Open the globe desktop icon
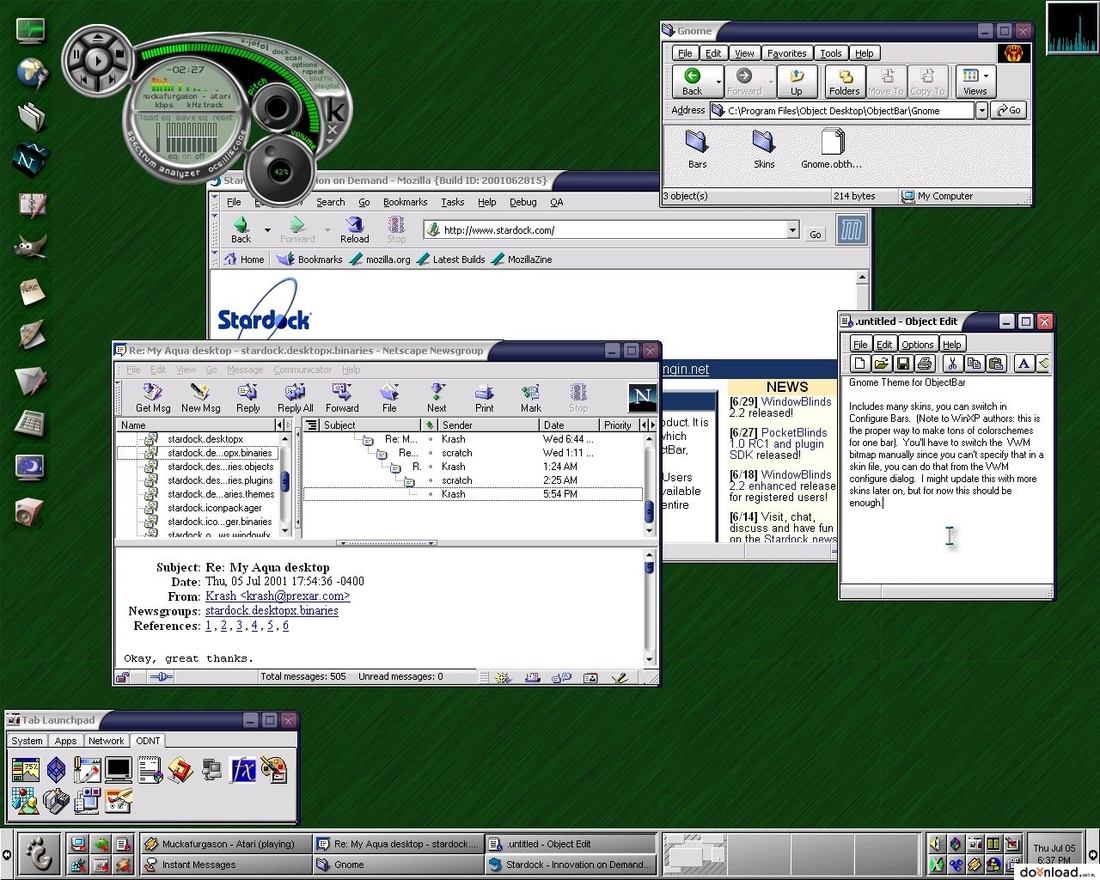The width and height of the screenshot is (1100, 880). click(31, 73)
